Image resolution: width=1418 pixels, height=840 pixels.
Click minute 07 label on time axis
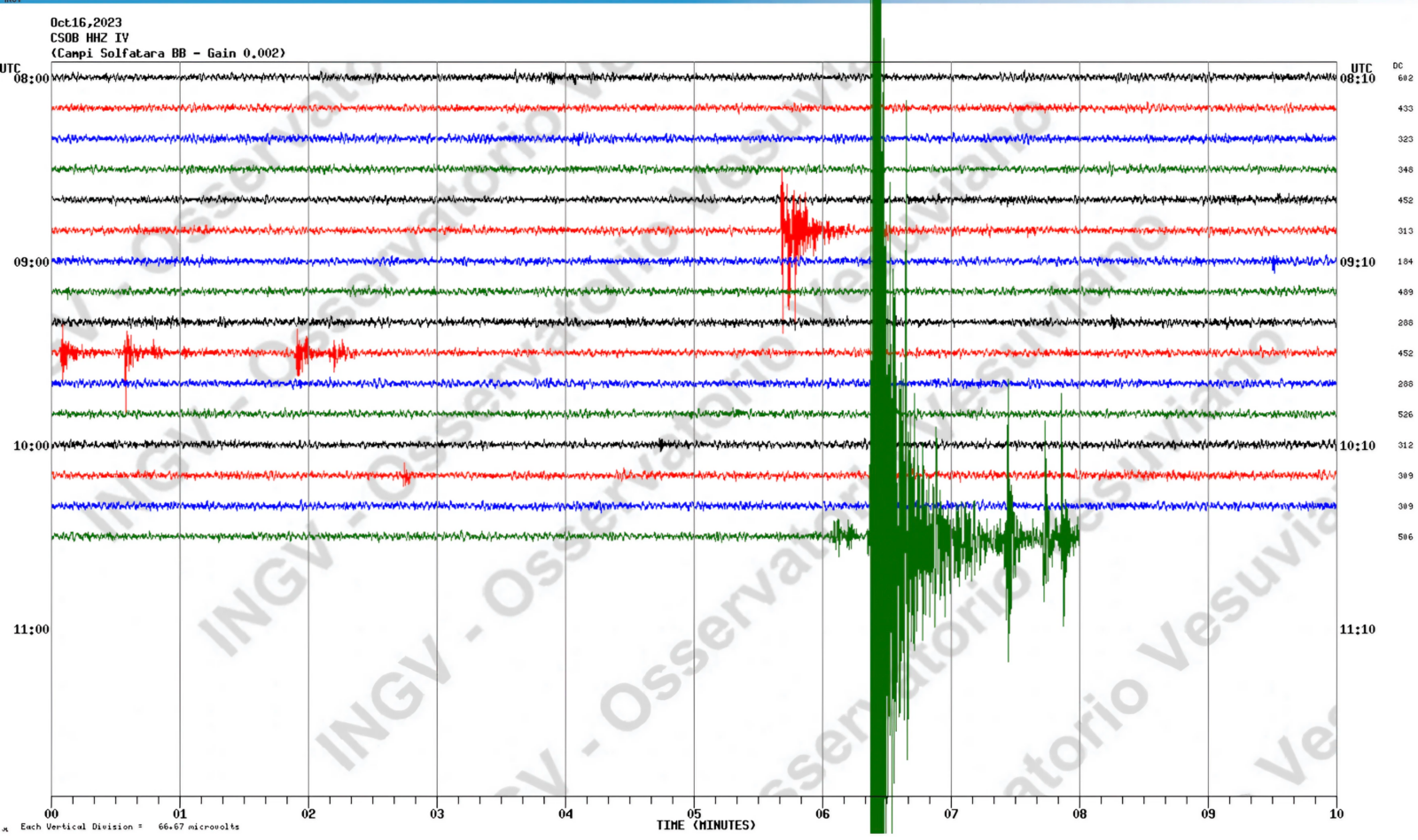(x=951, y=813)
